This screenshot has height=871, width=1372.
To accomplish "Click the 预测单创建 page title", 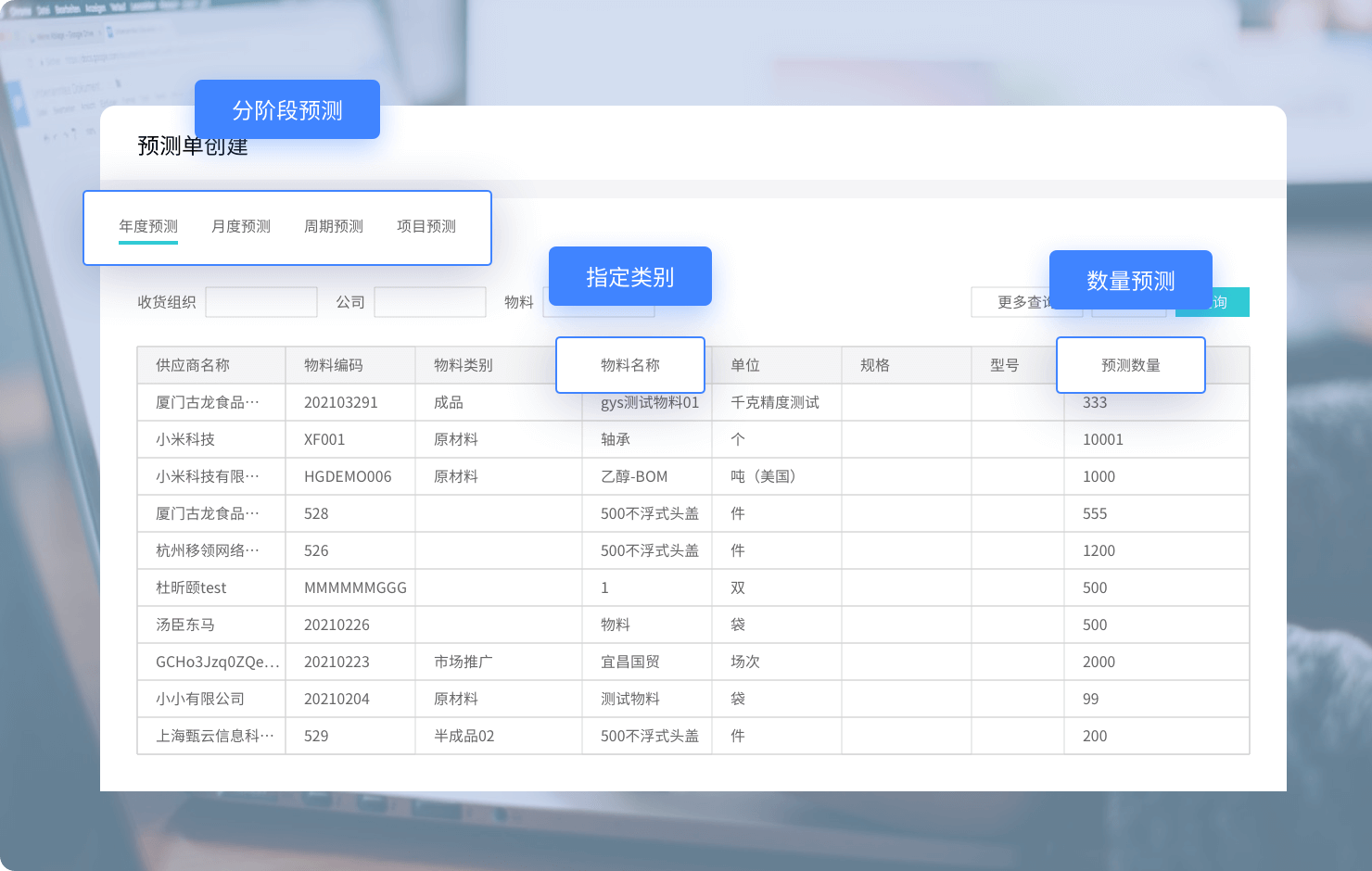I will [x=192, y=145].
